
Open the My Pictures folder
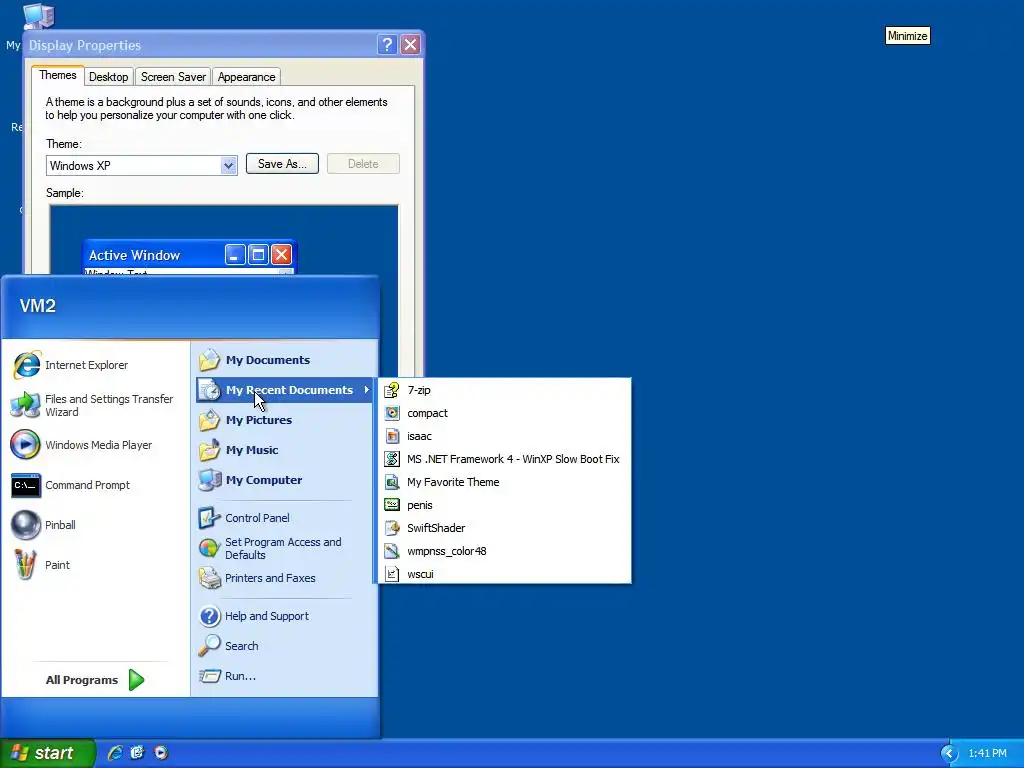285,420
